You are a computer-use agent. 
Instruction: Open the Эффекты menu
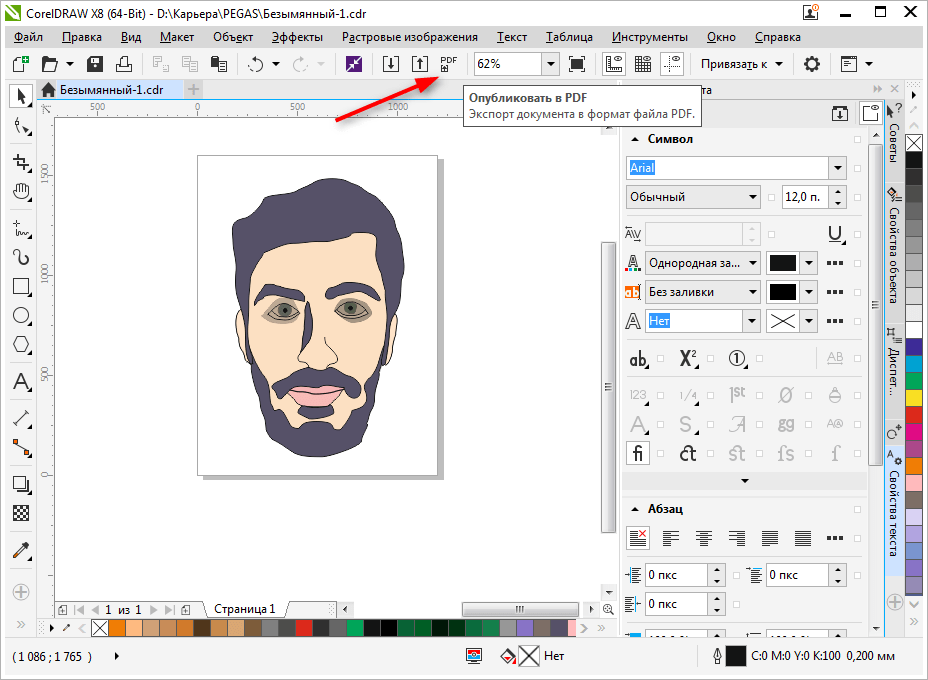point(297,37)
